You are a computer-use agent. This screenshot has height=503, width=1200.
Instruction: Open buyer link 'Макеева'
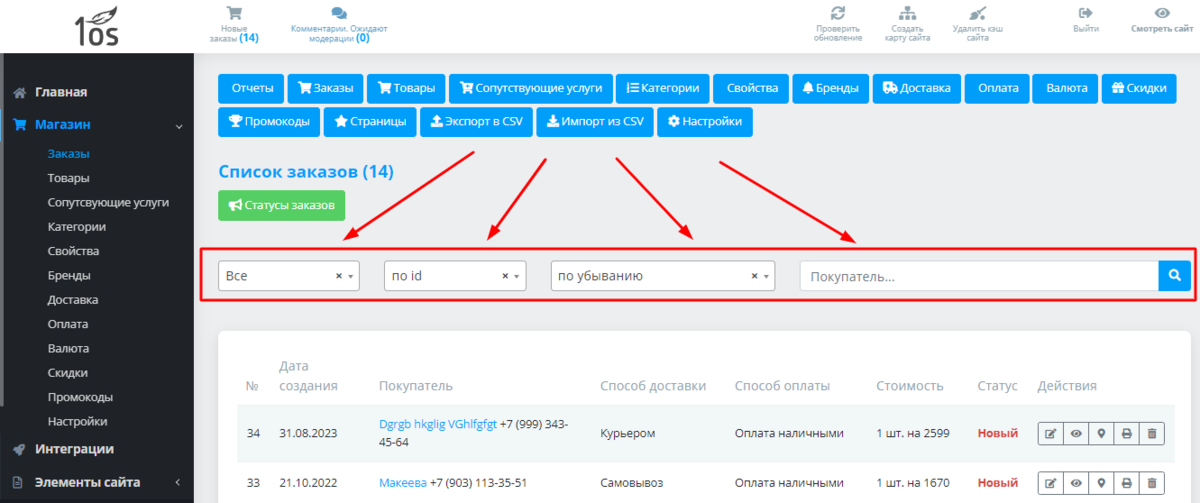(x=402, y=483)
